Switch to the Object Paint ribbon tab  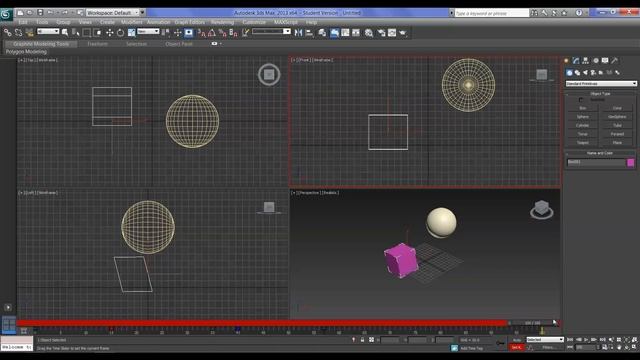point(179,44)
